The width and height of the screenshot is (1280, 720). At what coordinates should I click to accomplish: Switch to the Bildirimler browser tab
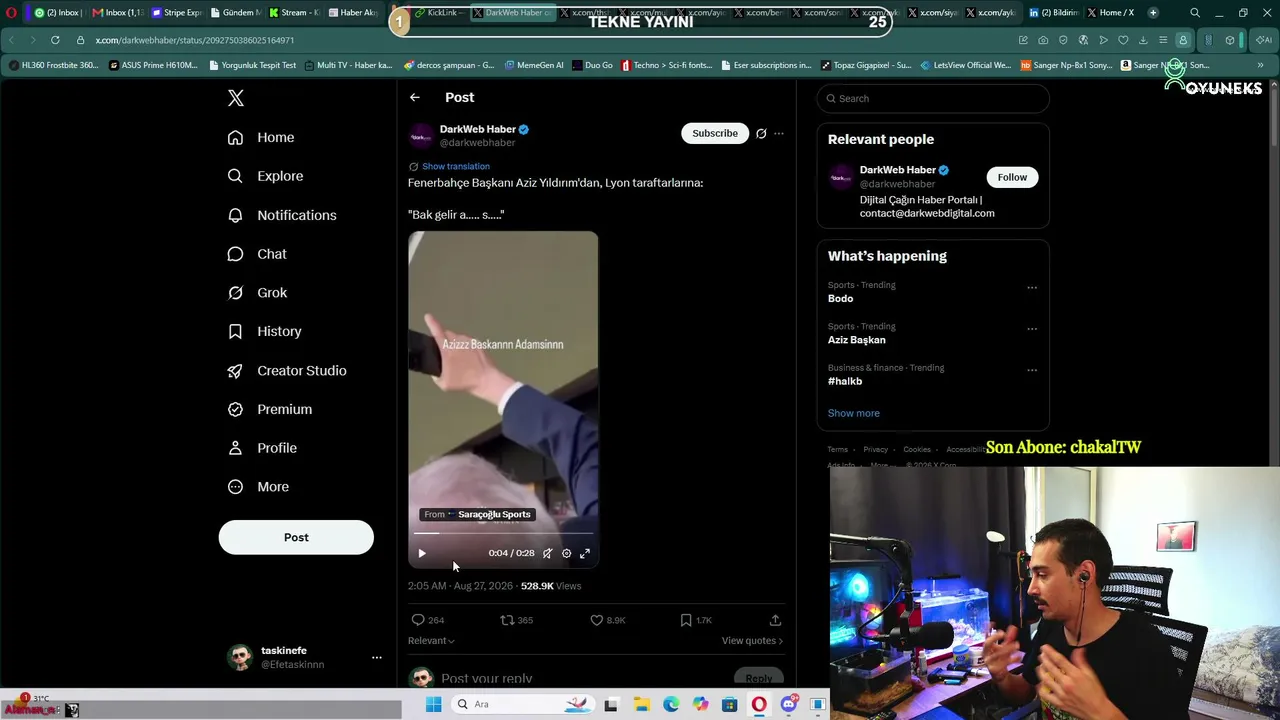(x=1053, y=13)
